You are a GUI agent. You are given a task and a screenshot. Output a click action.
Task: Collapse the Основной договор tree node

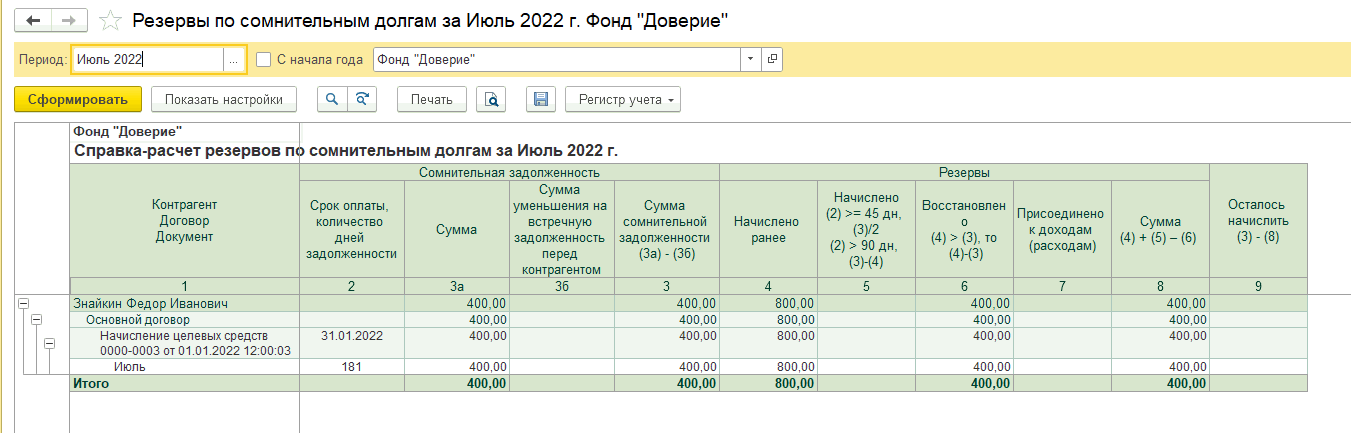tap(36, 320)
